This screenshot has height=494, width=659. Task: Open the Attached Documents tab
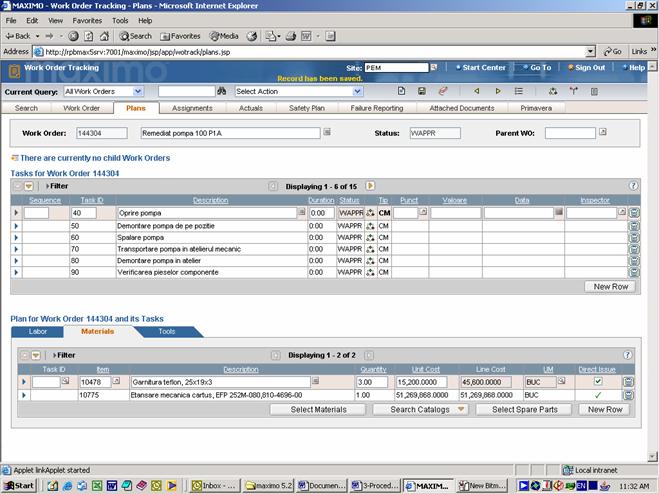click(461, 108)
